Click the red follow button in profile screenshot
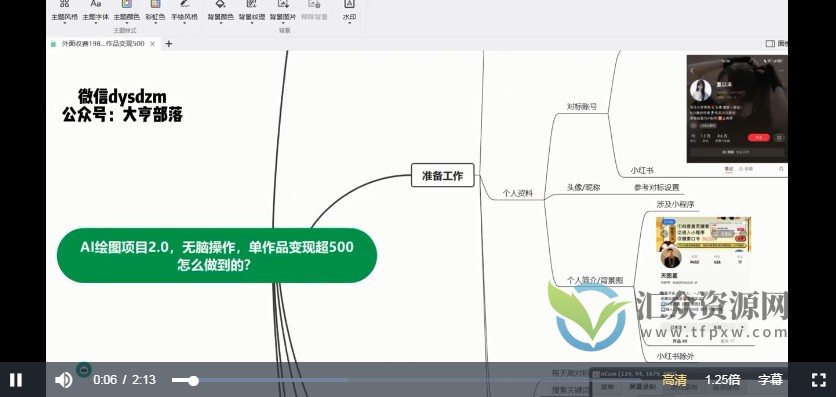The image size is (836, 397). 758,137
